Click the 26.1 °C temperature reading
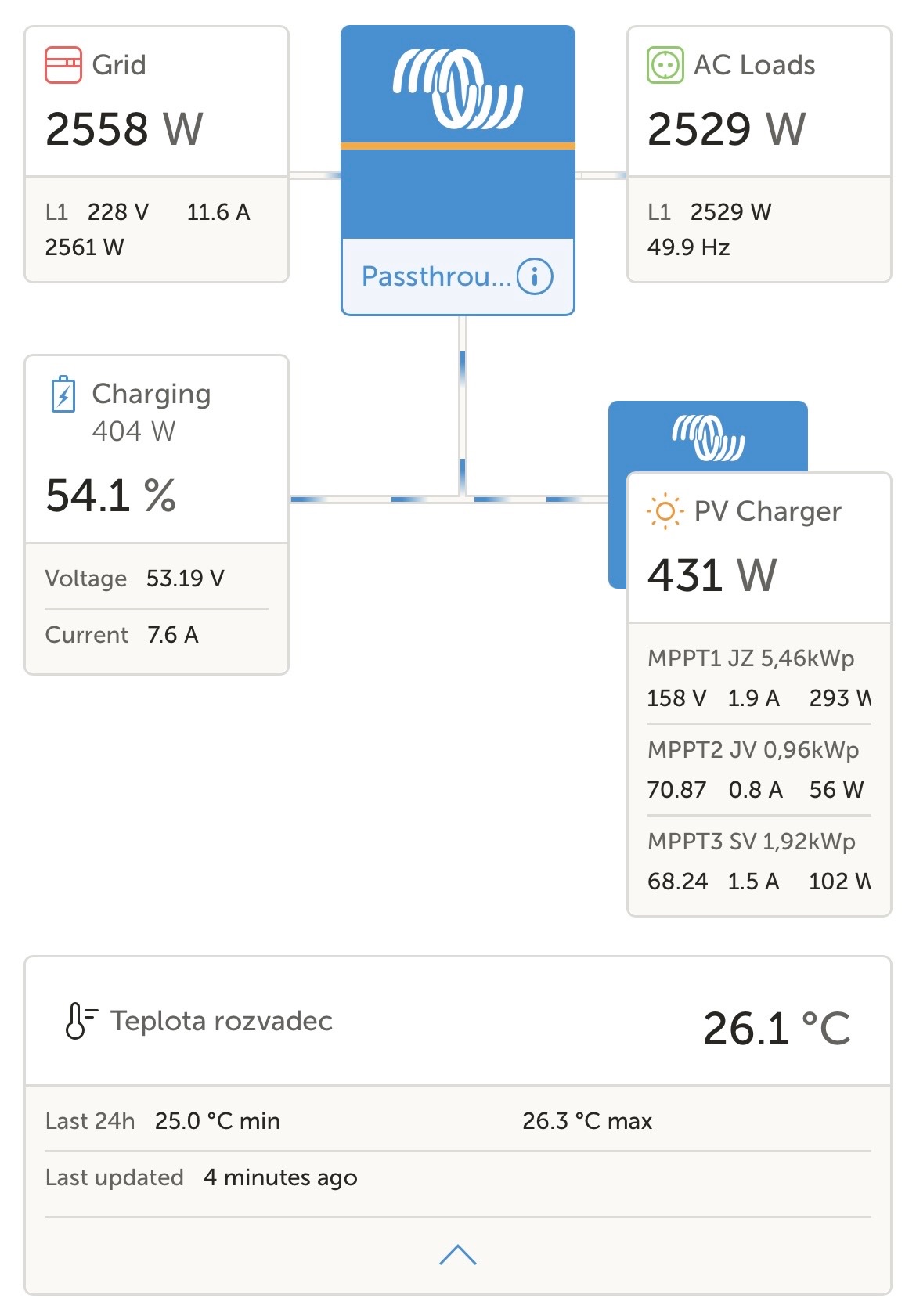 [776, 1028]
